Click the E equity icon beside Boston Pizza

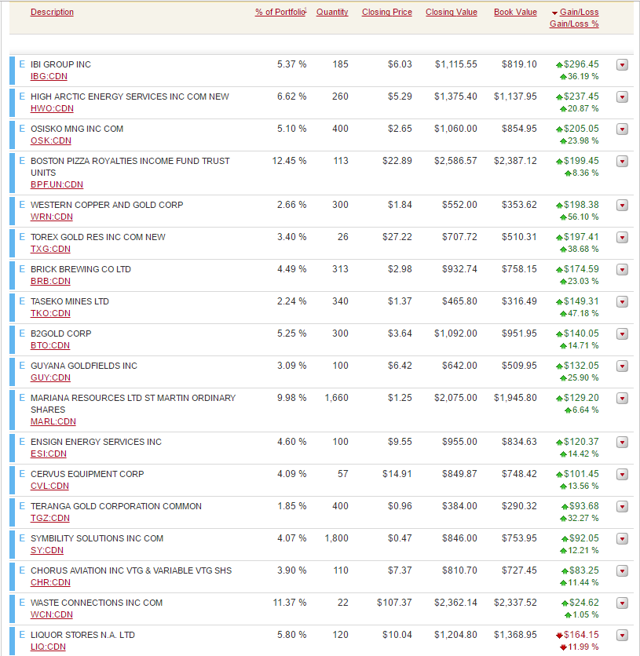tap(22, 161)
